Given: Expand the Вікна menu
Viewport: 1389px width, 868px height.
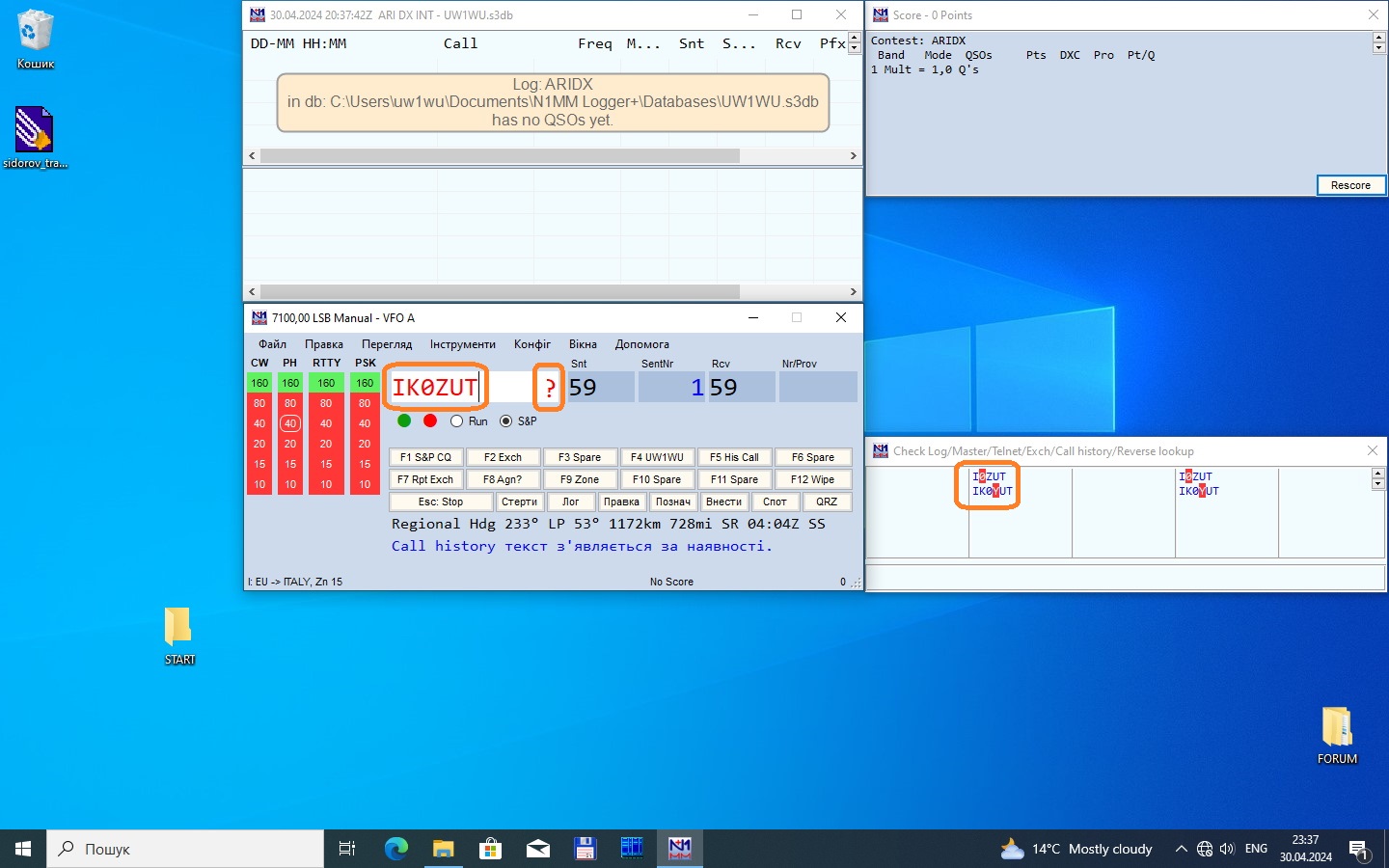Looking at the screenshot, I should coord(583,344).
